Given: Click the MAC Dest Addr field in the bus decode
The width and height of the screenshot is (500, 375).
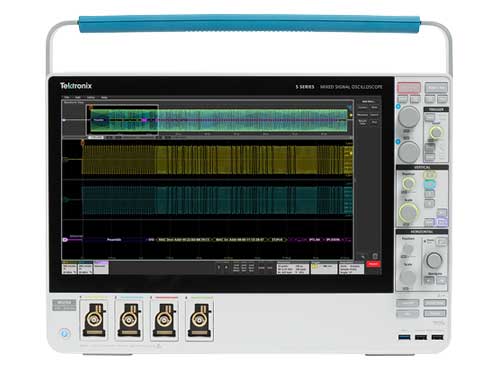Looking at the screenshot, I should tap(184, 239).
